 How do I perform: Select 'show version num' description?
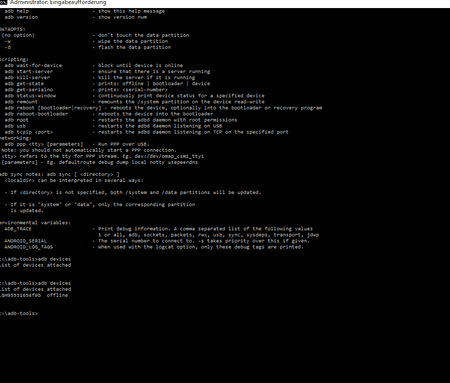[122, 17]
